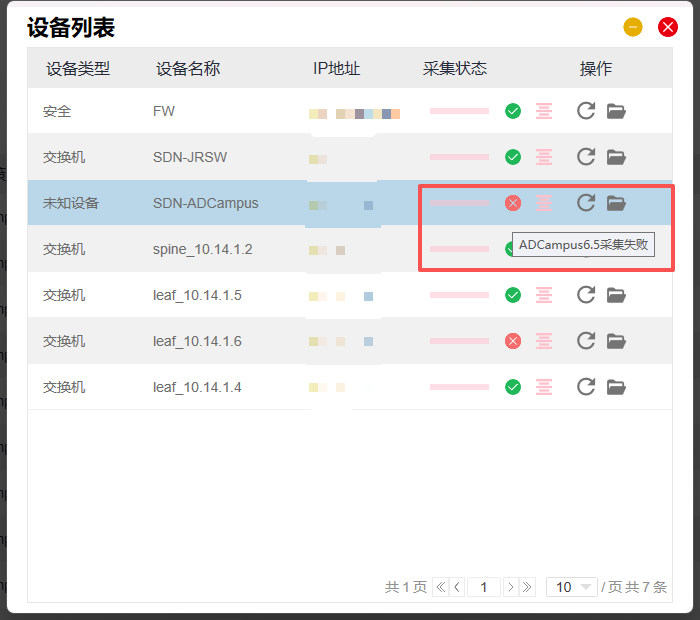The image size is (700, 620).
Task: Close the 设备列表 dialog
Action: click(x=668, y=27)
